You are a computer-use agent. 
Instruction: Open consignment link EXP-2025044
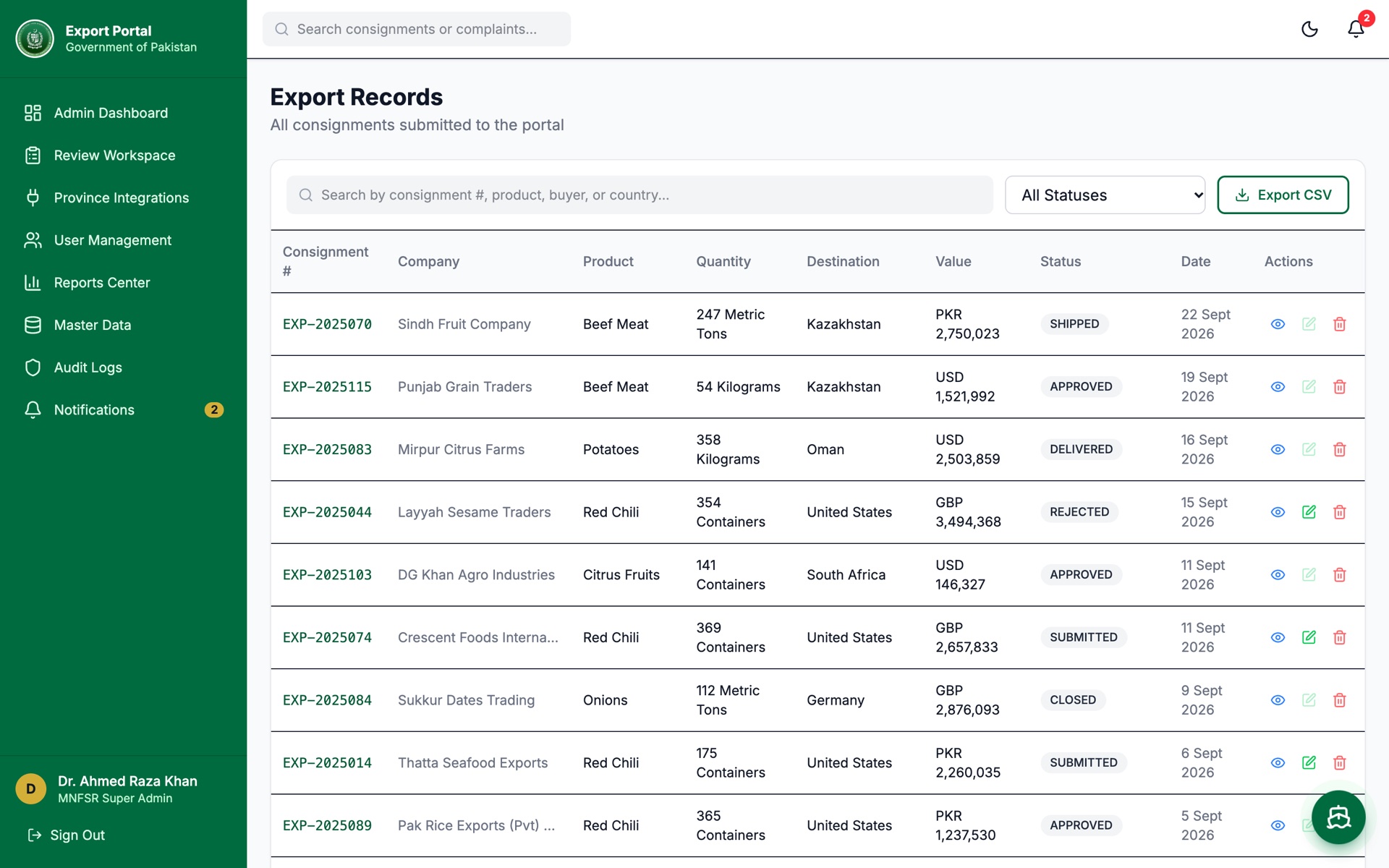point(327,512)
